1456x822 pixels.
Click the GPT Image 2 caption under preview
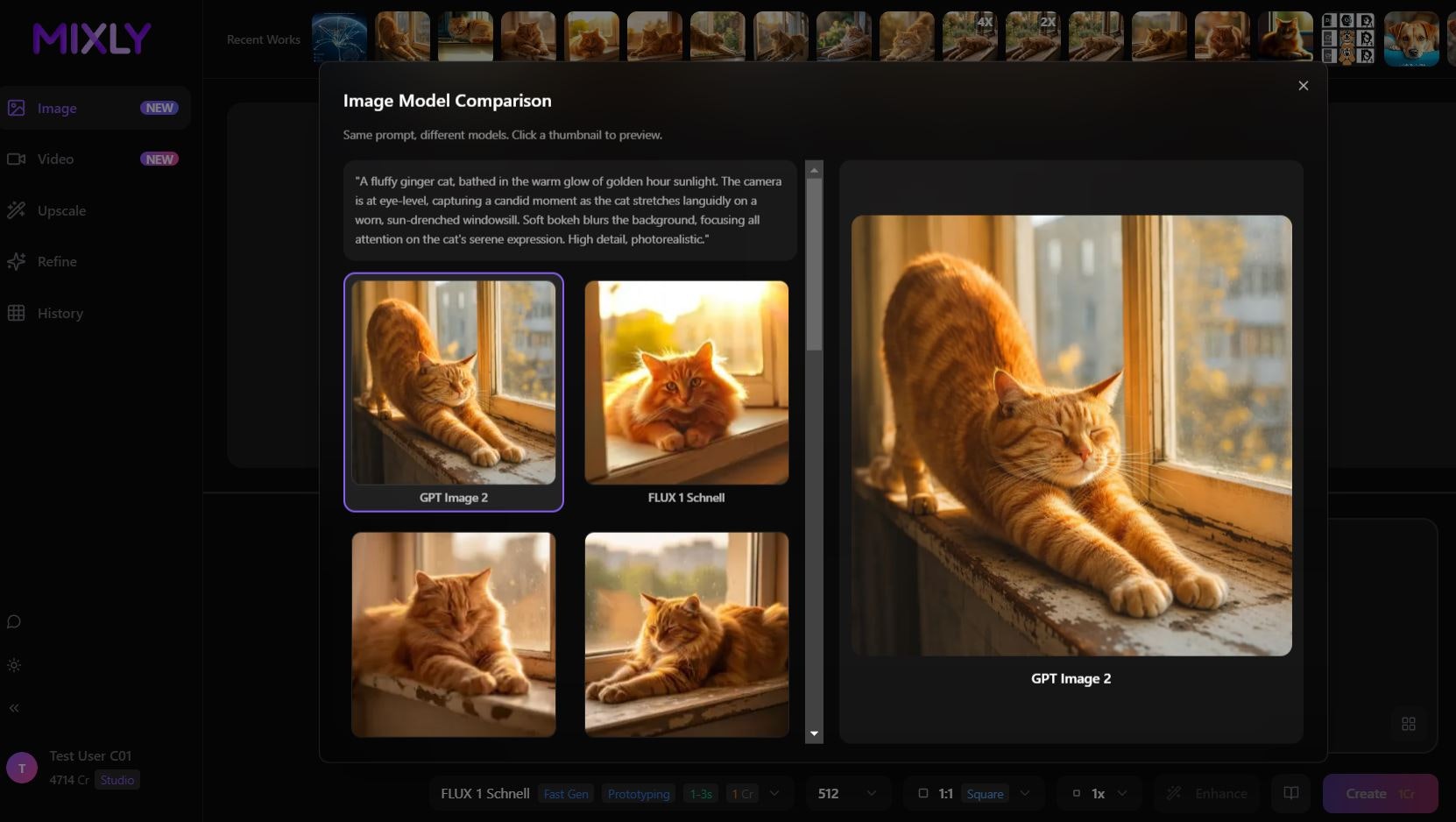click(x=1071, y=678)
